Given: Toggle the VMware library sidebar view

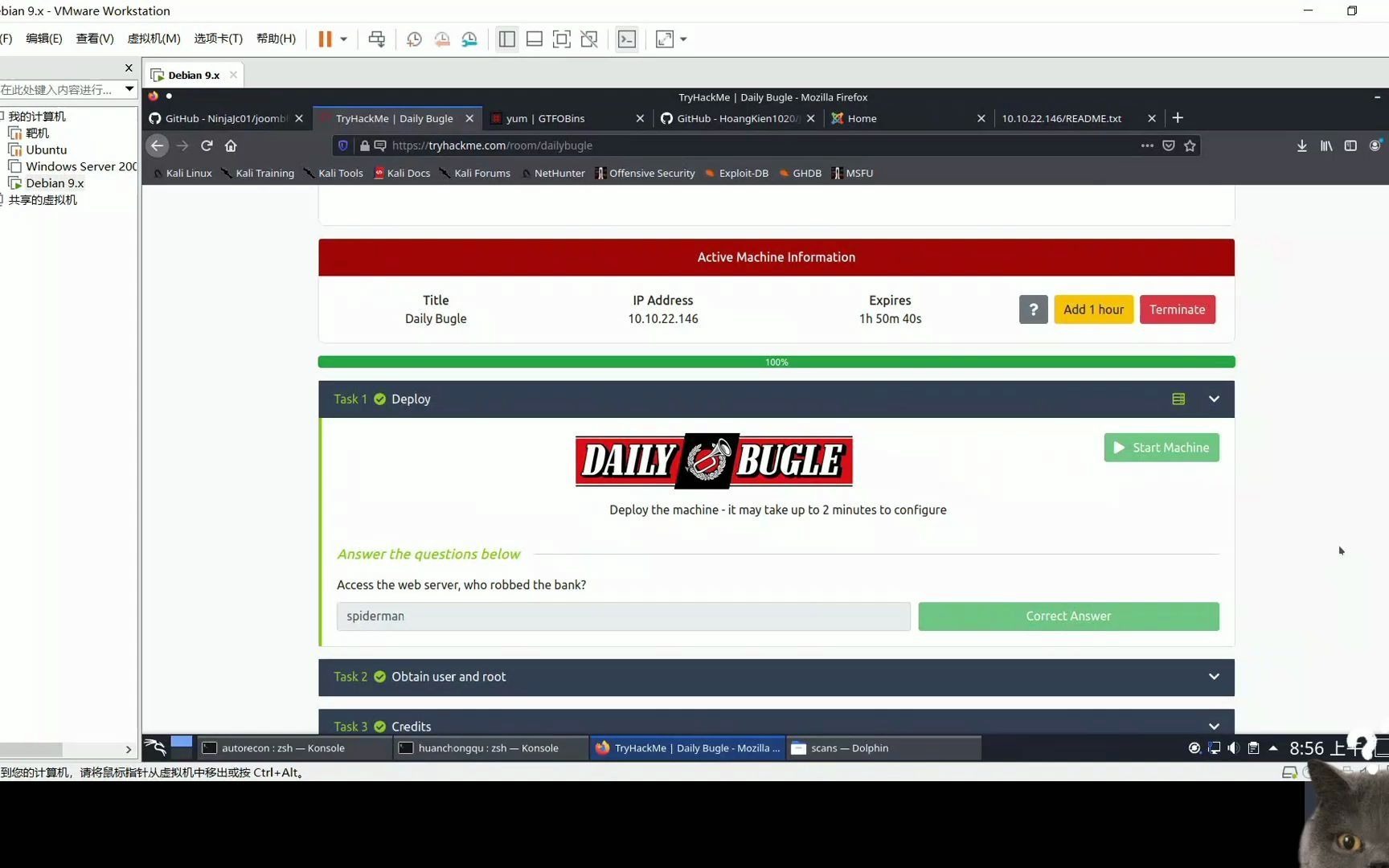Looking at the screenshot, I should click(x=507, y=39).
